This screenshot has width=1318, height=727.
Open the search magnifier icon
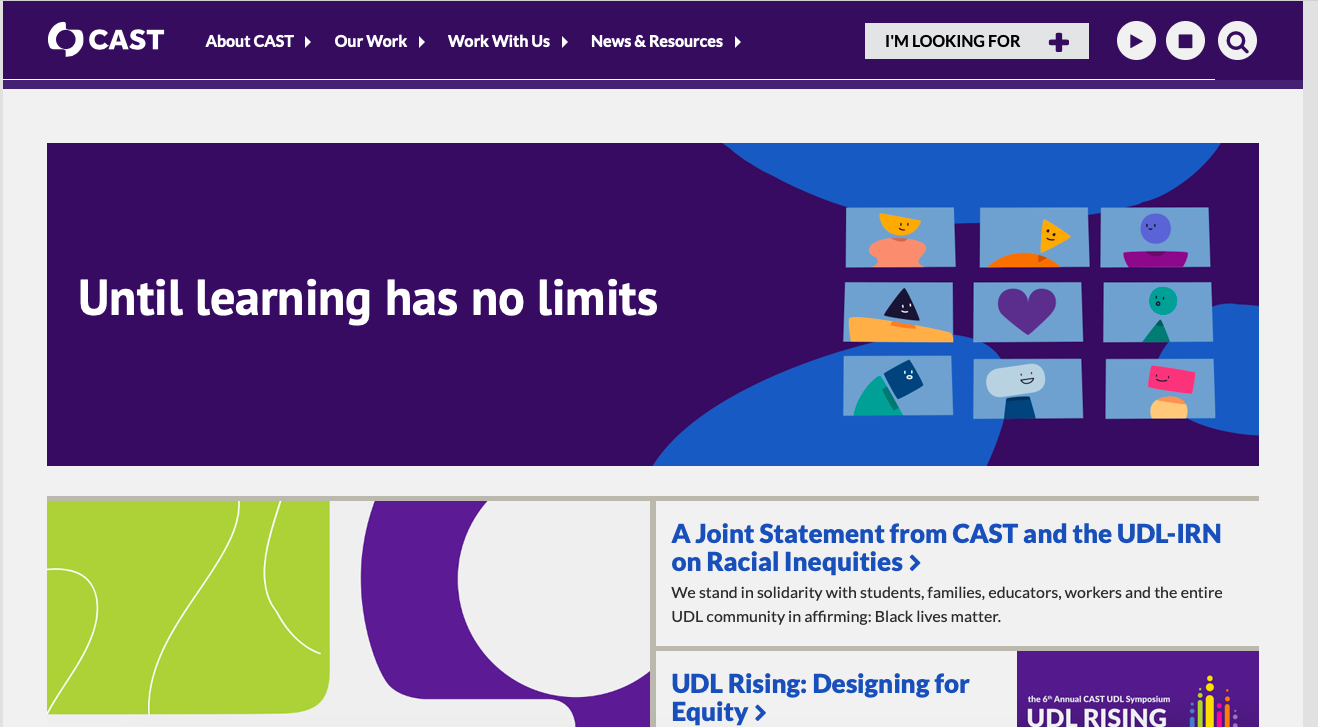click(1237, 41)
